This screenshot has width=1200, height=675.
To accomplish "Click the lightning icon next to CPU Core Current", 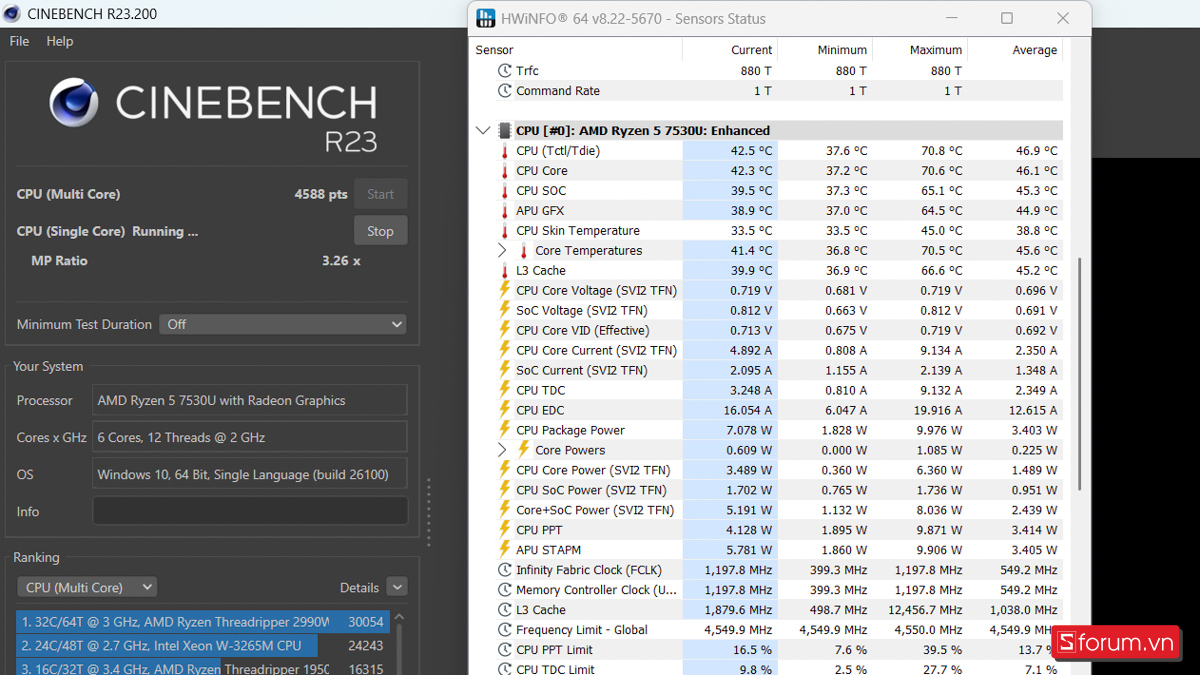I will coord(504,350).
